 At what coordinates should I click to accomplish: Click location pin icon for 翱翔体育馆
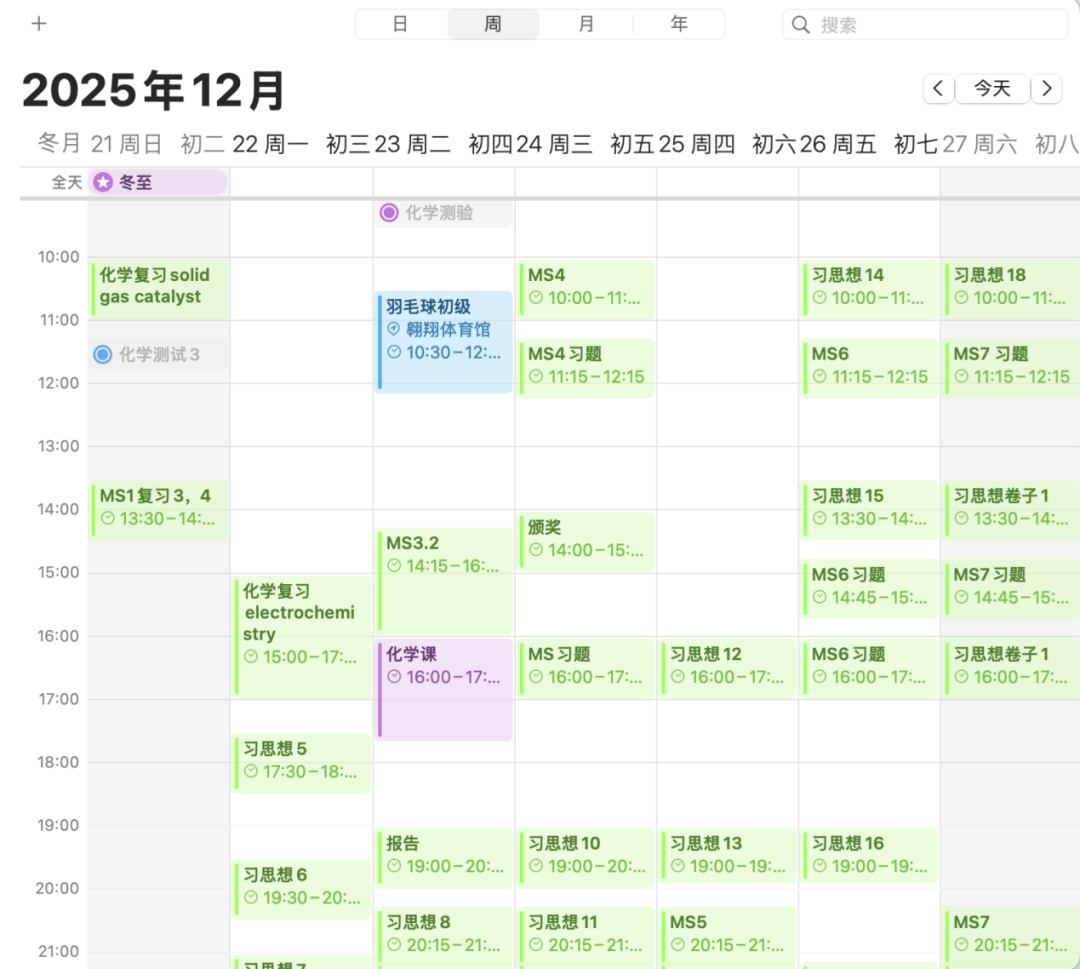click(x=393, y=329)
